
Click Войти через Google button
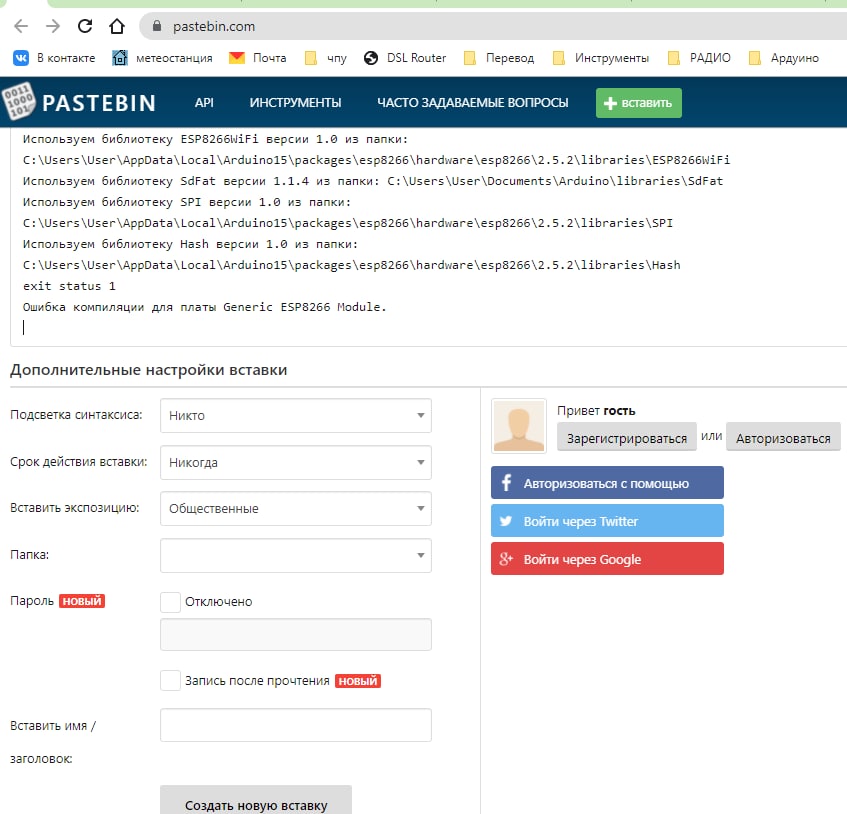pyautogui.click(x=607, y=559)
